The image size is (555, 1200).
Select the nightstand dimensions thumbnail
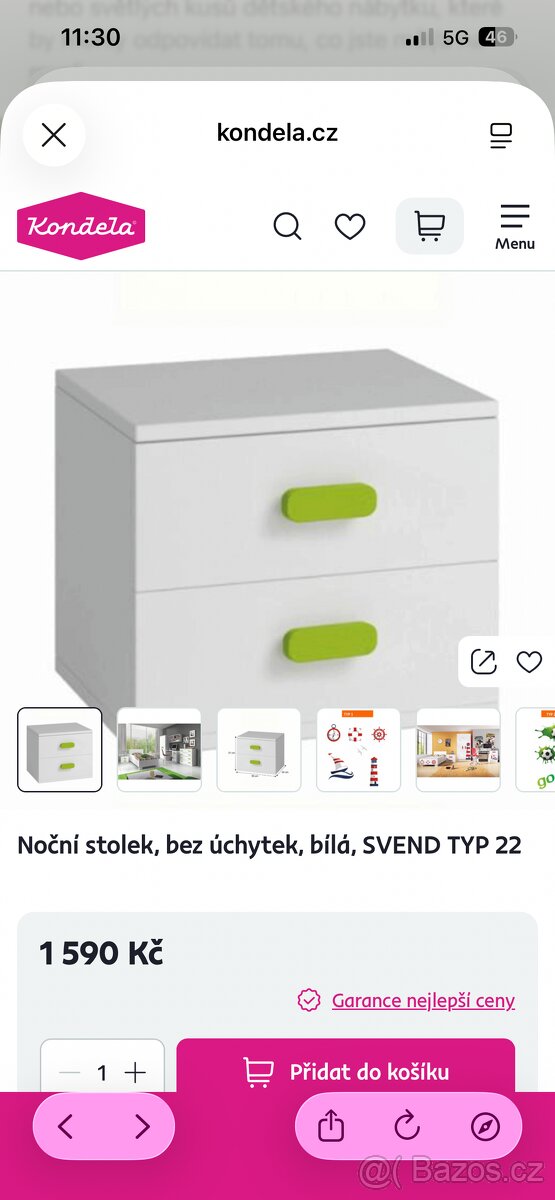point(259,750)
